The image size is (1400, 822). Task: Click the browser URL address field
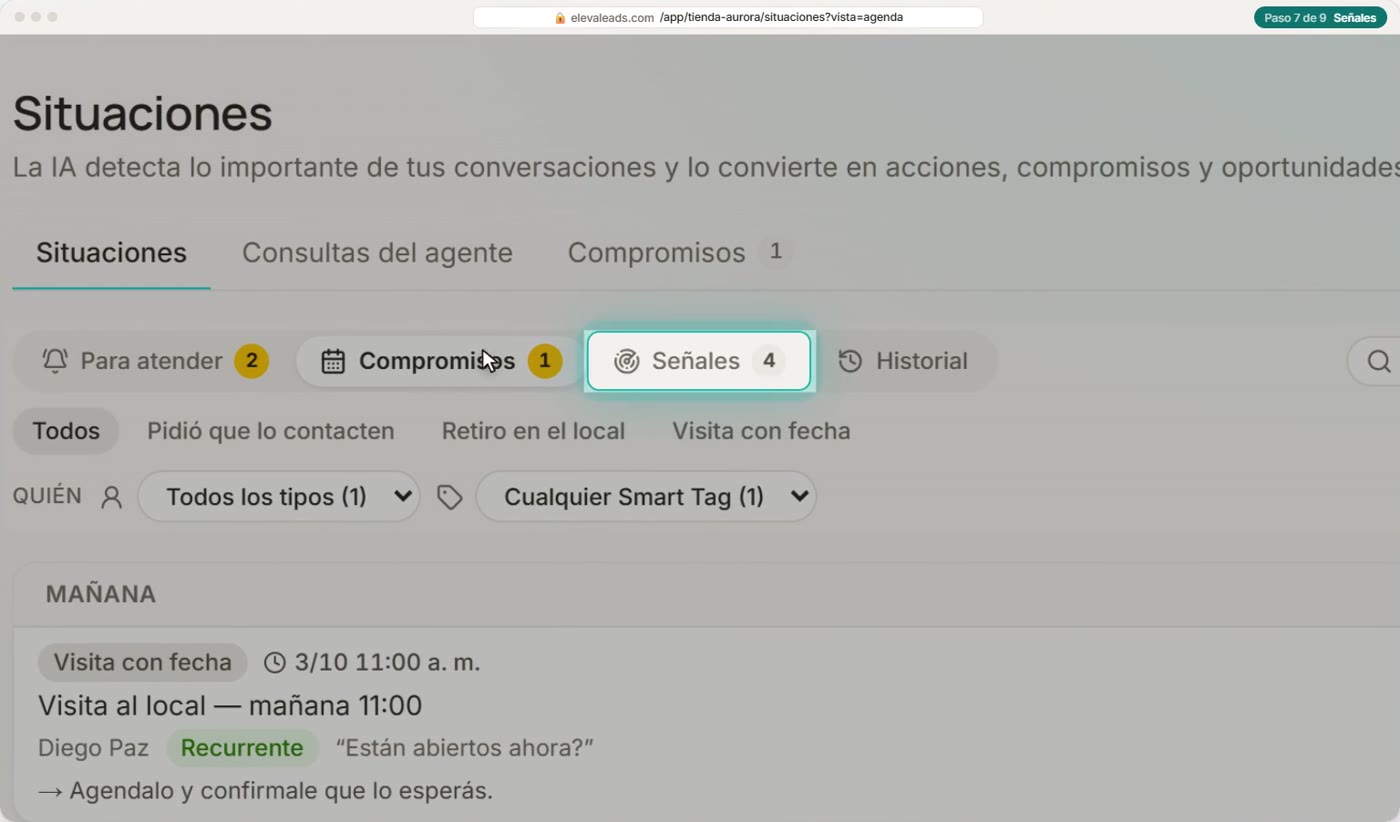pos(728,18)
